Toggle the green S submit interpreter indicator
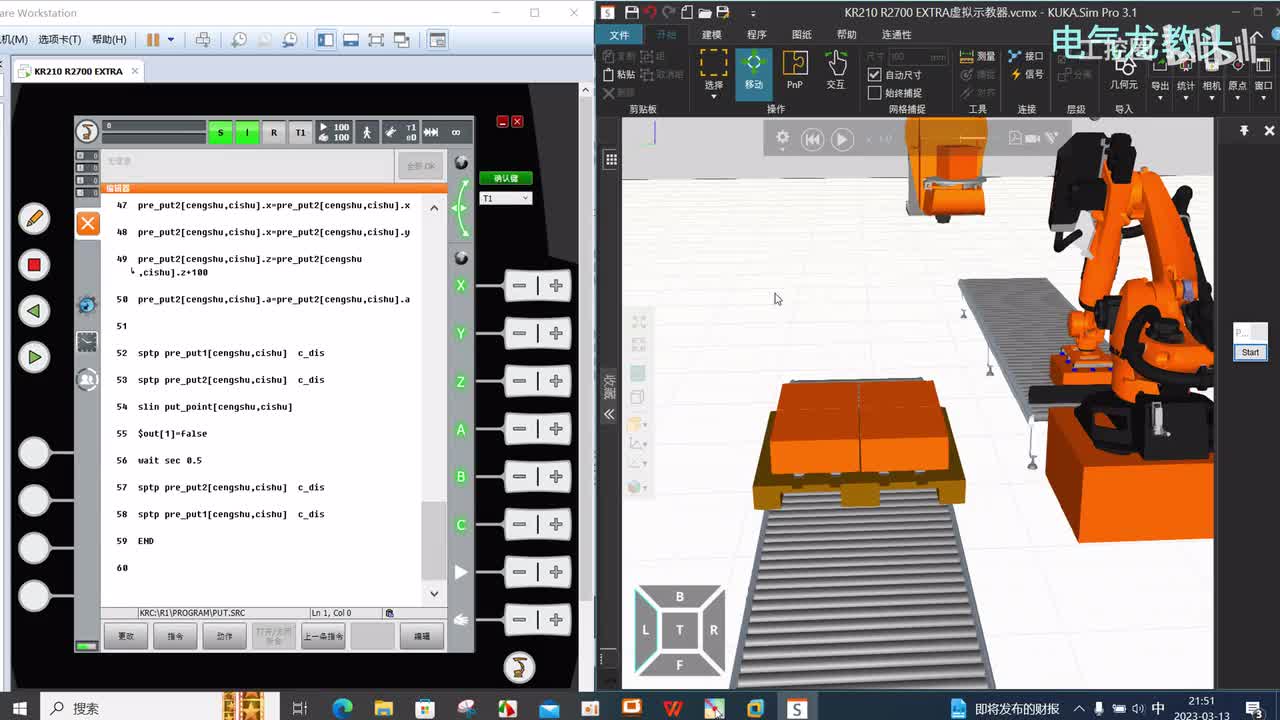Screen dimensions: 1280x720 (220, 132)
